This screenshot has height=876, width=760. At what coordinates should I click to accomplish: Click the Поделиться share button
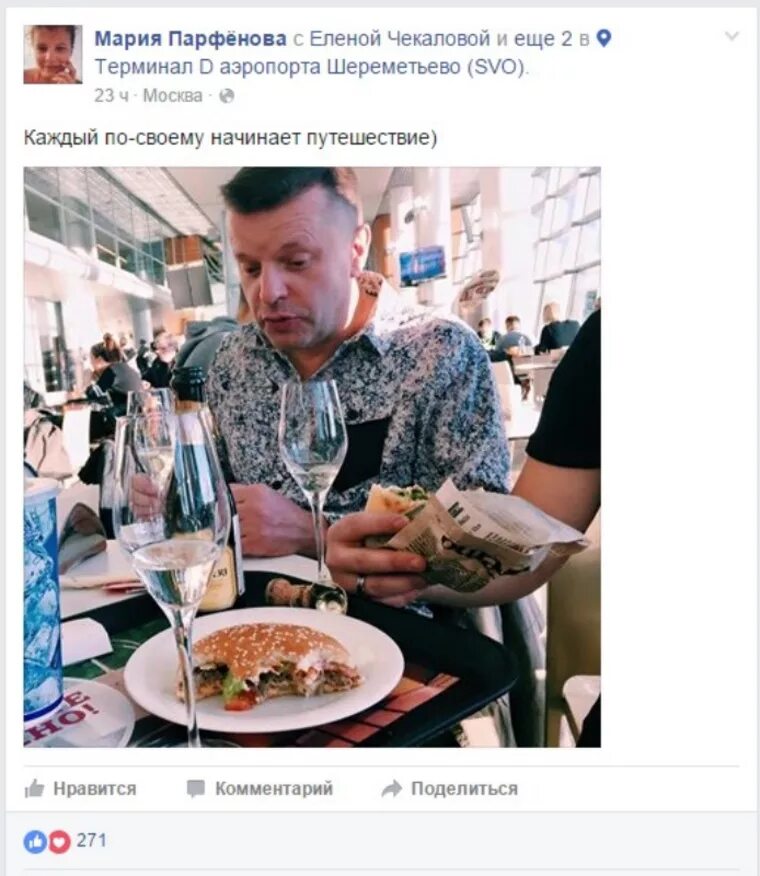(450, 789)
